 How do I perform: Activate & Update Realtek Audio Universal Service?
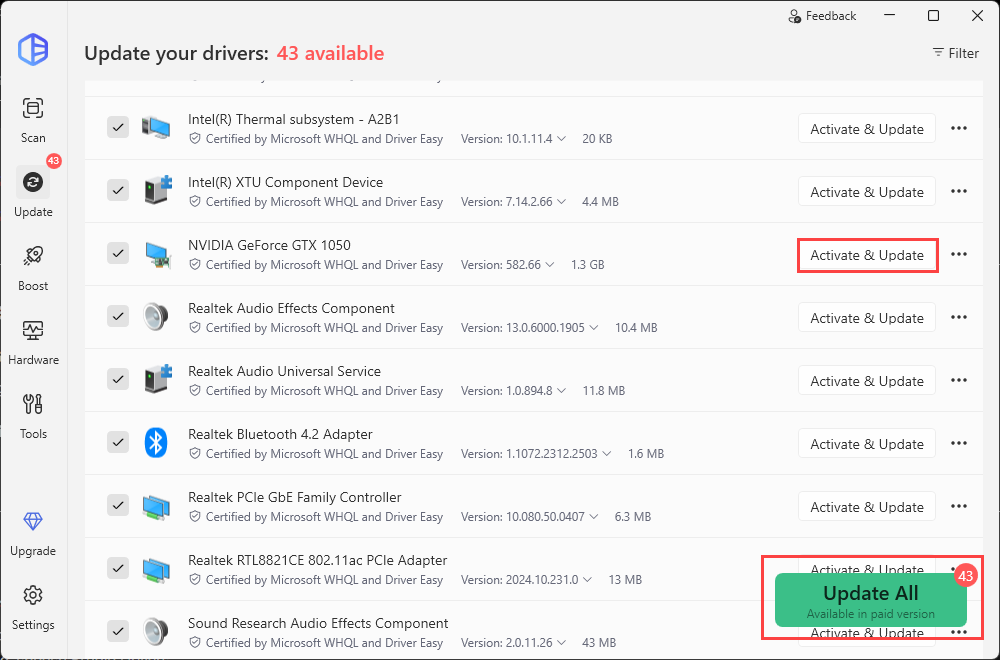coord(867,381)
